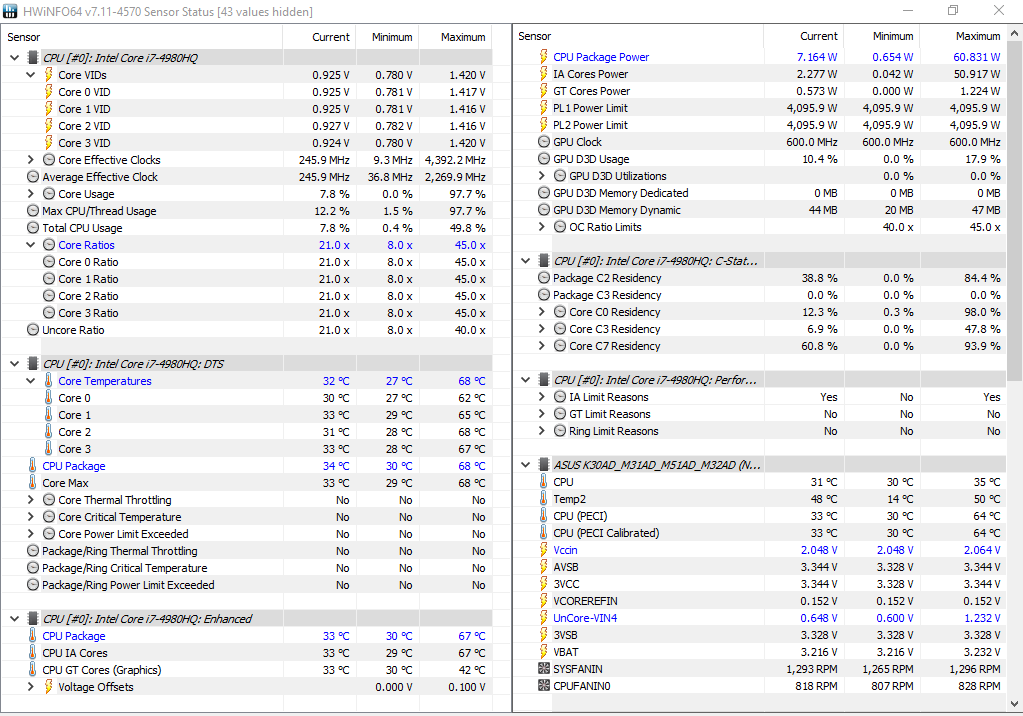
Task: Click the fan icon beside SYSFANIN
Action: coord(544,669)
